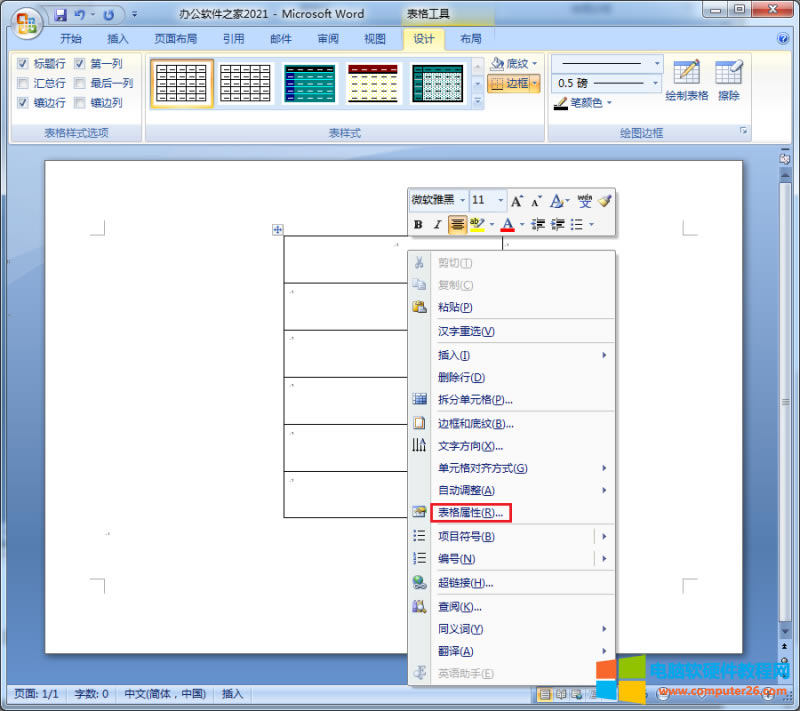
Task: Click the Format Painter brush icon
Action: pos(605,200)
